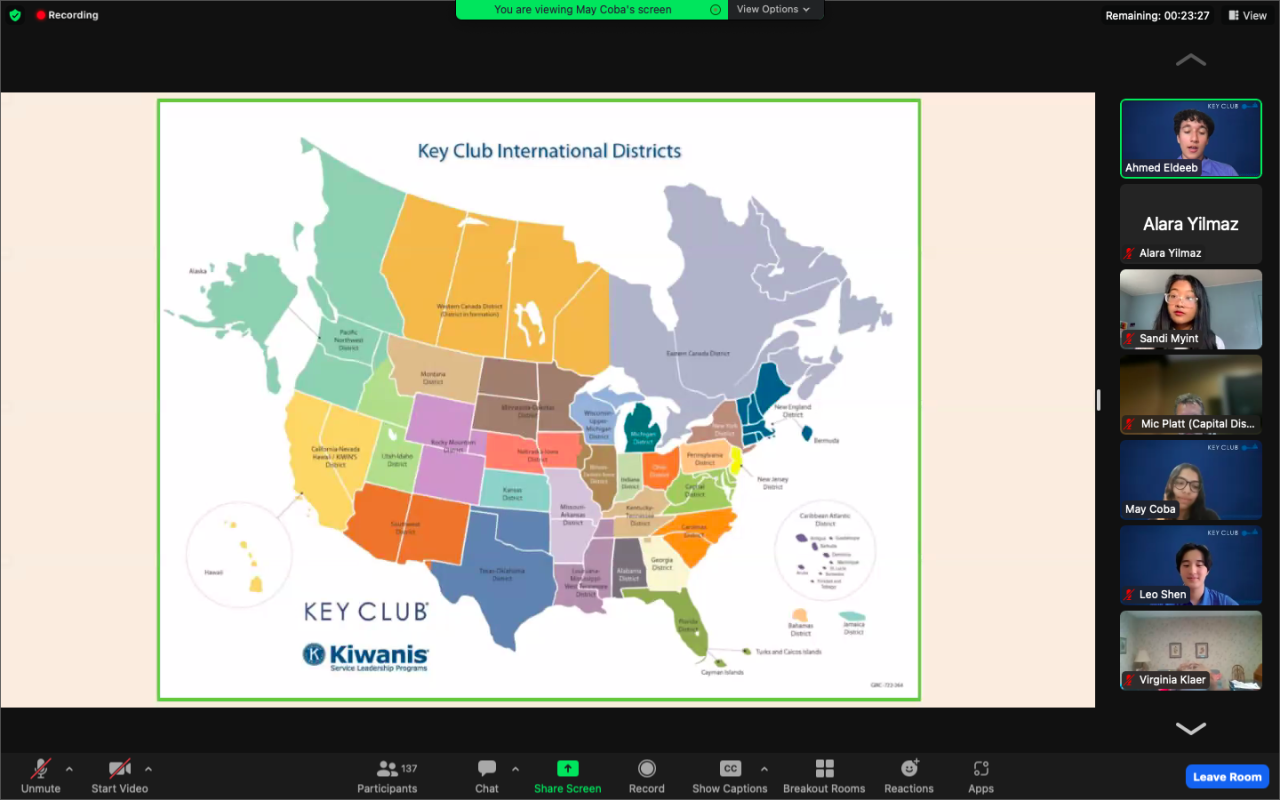Click the Record button

pos(647,777)
